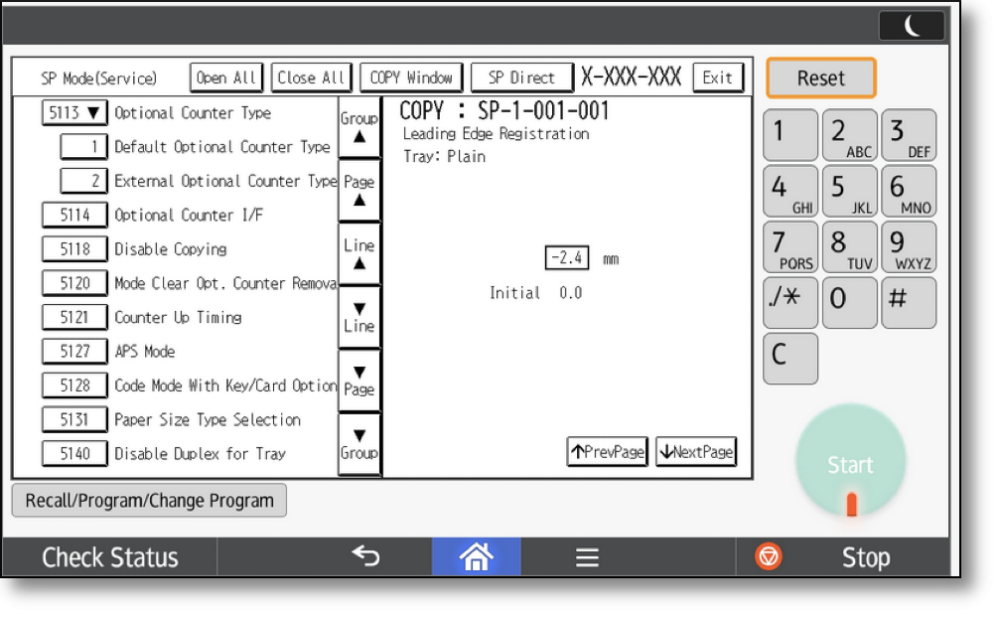Open SP 5128 Code Mode With Key/Card
Screen dimensions: 1000x617
(x=75, y=385)
